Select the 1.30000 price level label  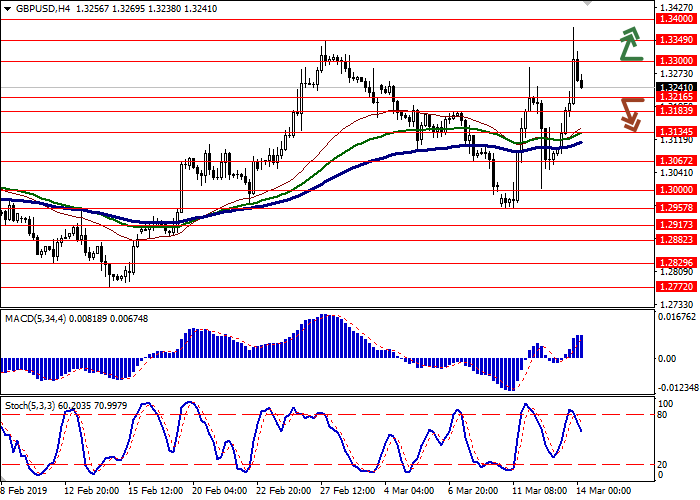click(676, 189)
